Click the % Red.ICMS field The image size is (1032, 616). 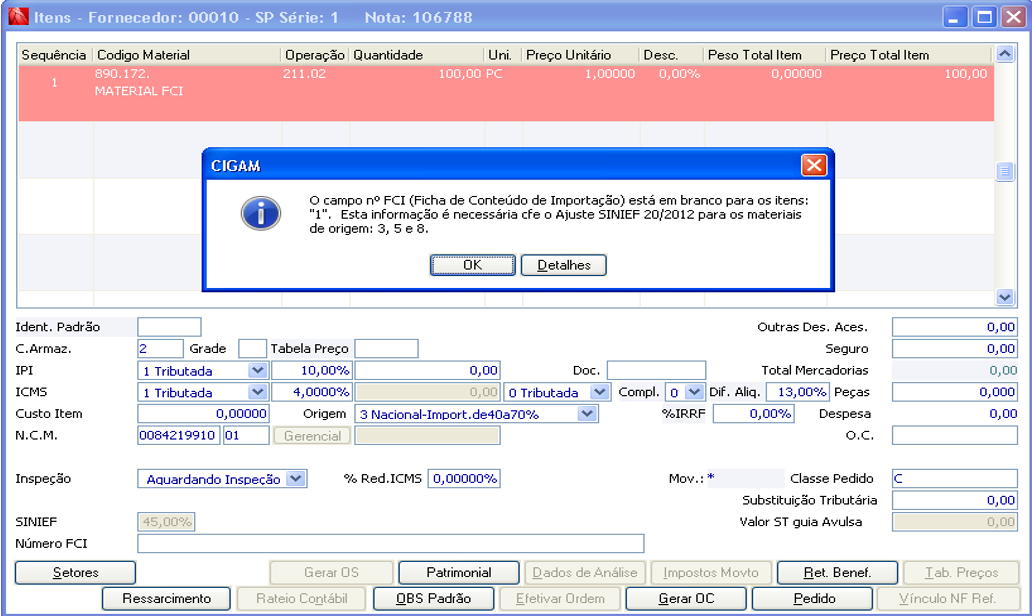tap(464, 479)
